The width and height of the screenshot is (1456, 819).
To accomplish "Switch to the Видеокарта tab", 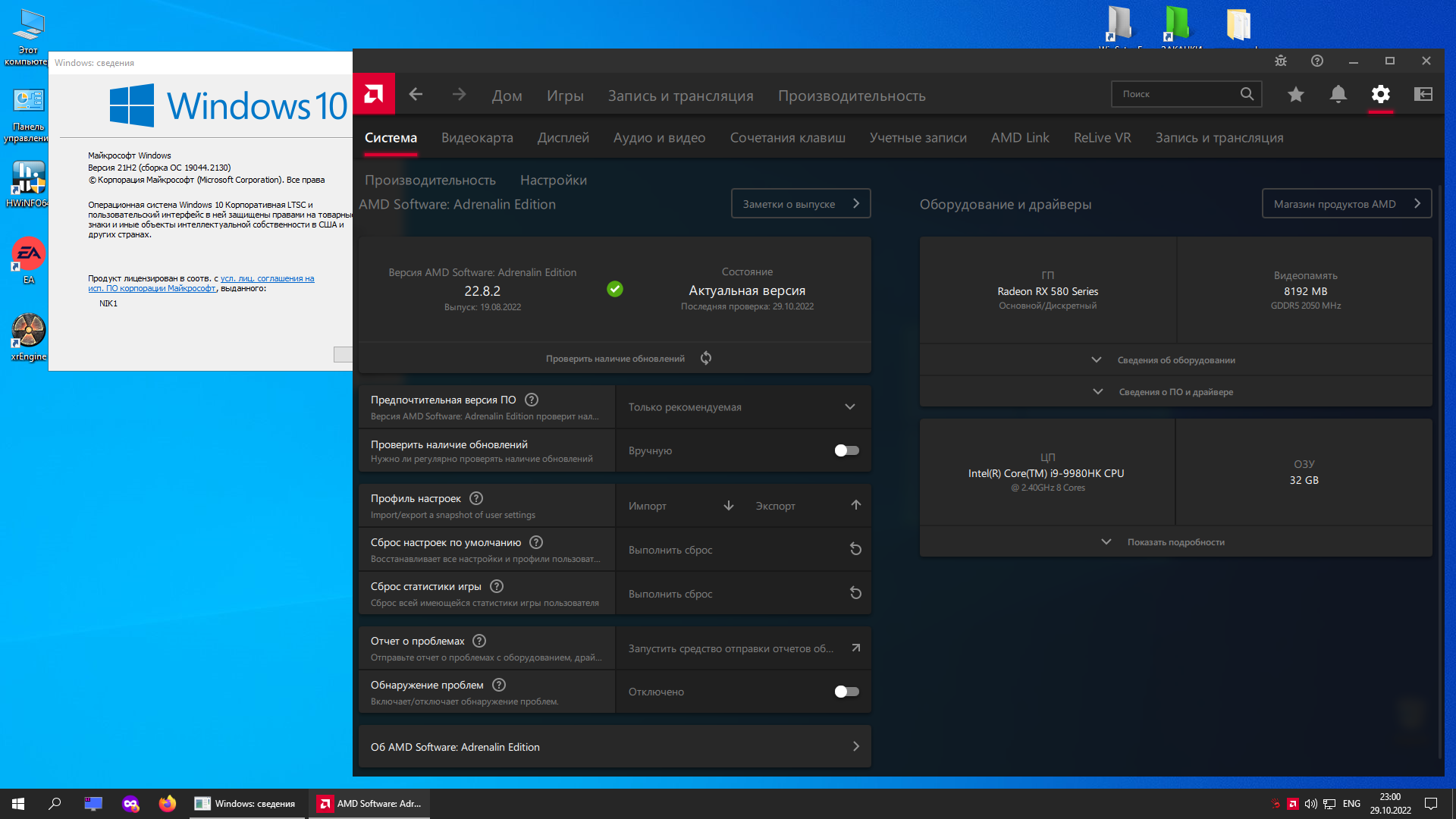I will (477, 138).
